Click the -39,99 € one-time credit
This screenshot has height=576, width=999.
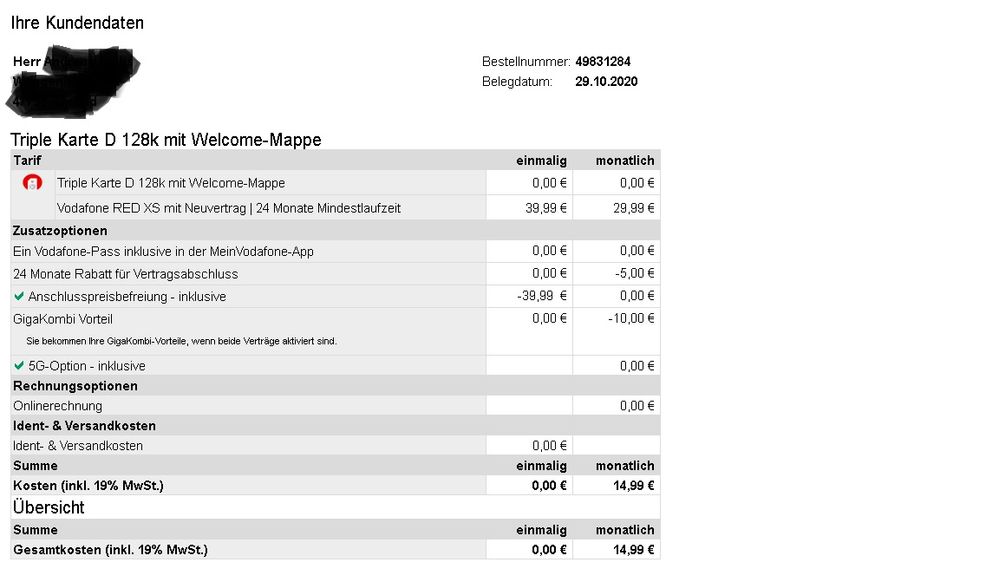(x=542, y=296)
